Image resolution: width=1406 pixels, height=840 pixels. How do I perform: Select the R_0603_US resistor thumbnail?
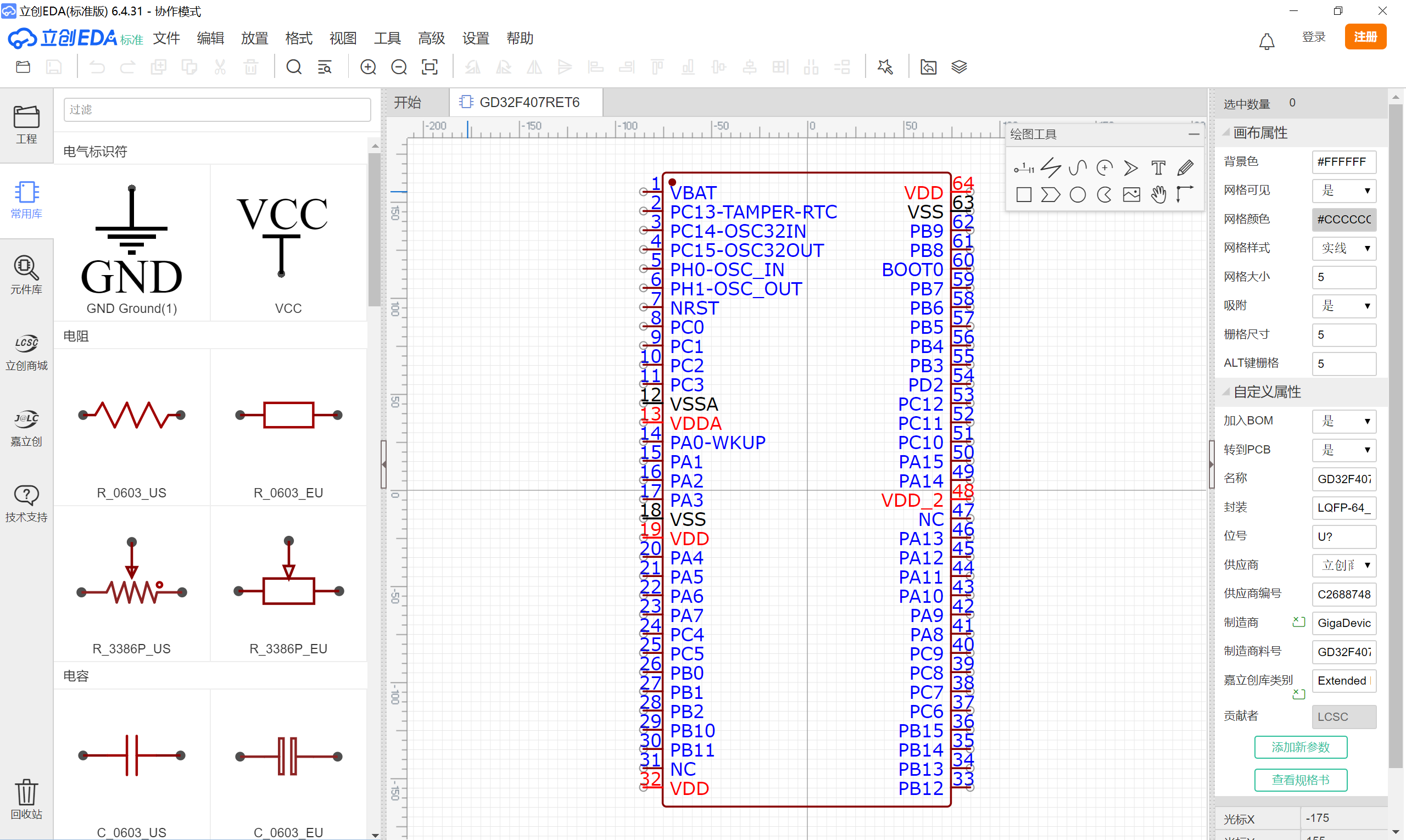point(131,427)
